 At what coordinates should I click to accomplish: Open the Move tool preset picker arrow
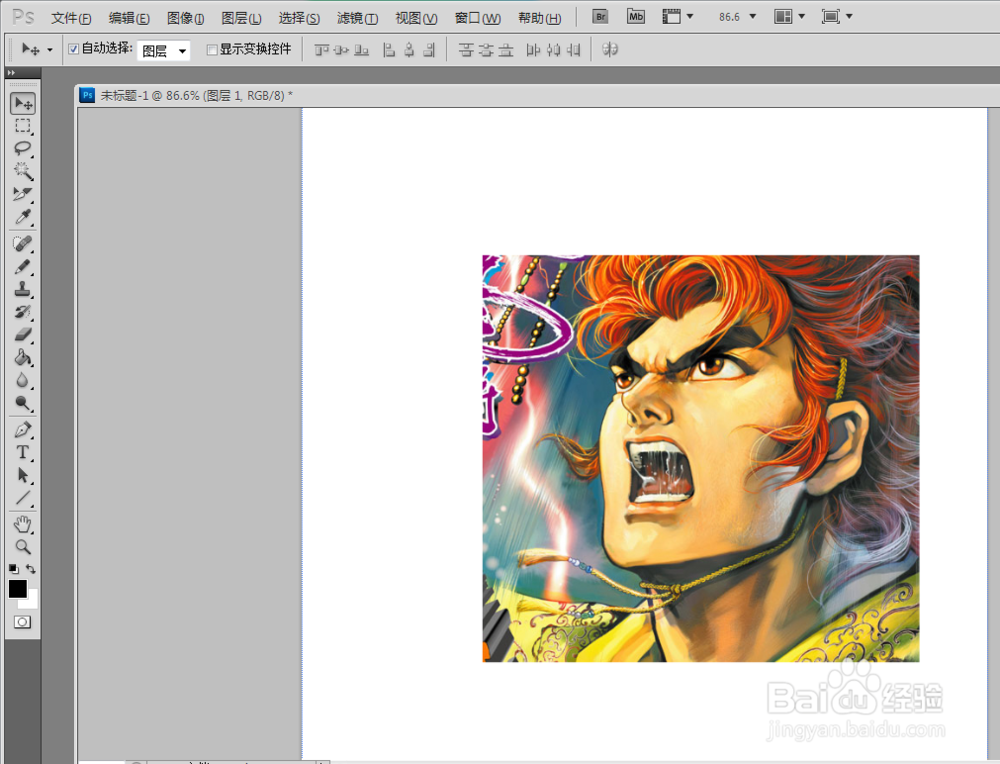tap(50, 50)
